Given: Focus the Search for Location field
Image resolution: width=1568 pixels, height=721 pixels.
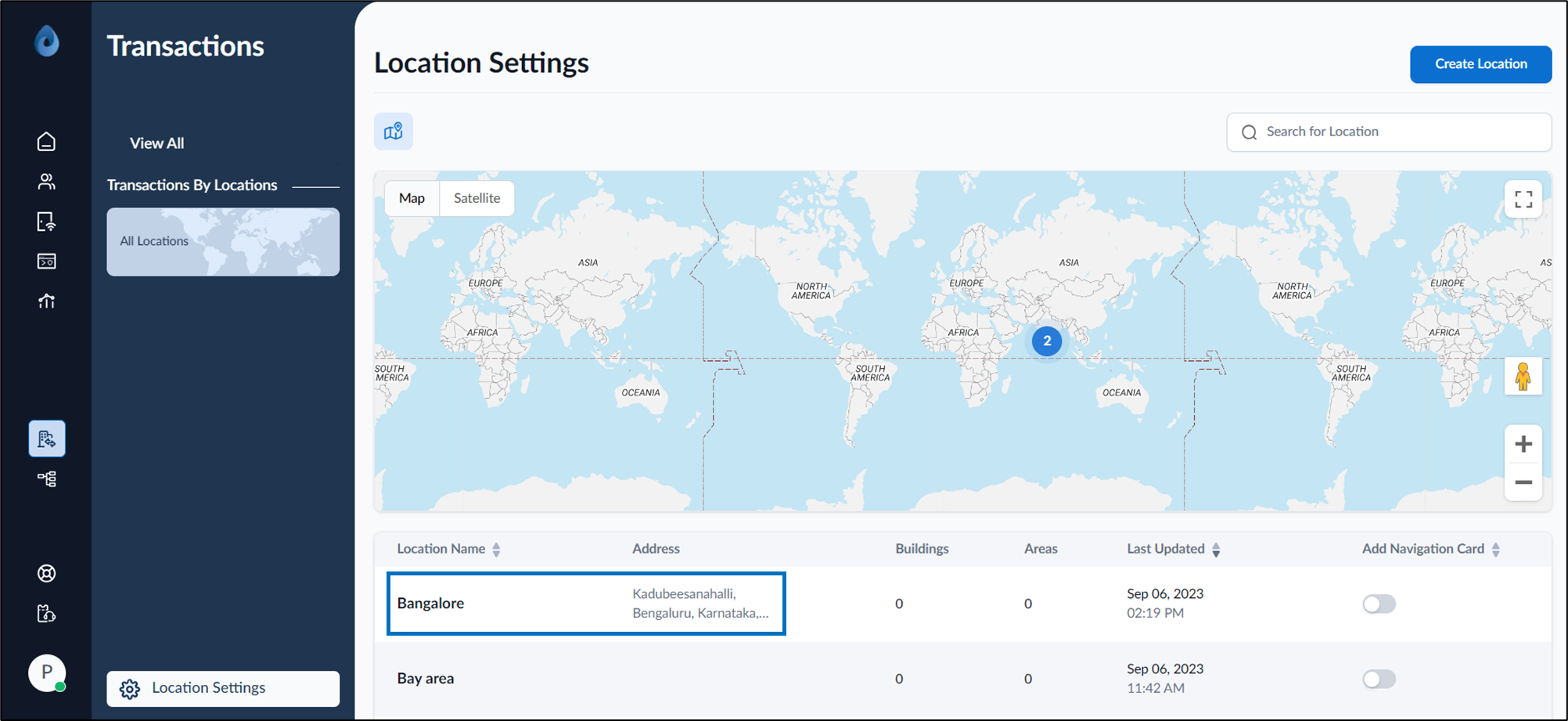Looking at the screenshot, I should pos(1389,132).
